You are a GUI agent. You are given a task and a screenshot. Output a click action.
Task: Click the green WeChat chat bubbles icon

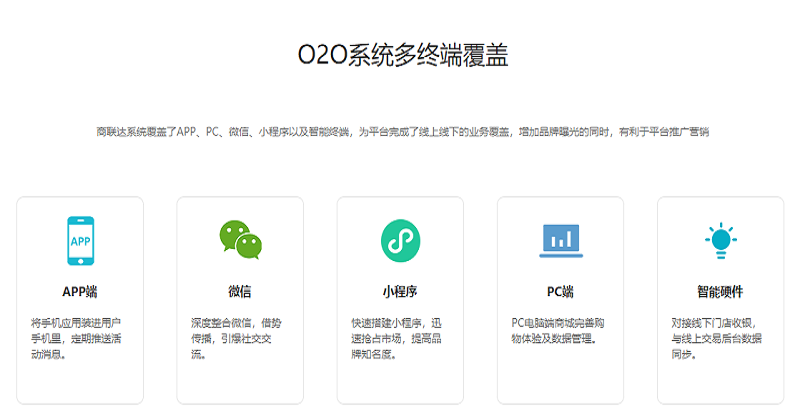coord(240,239)
